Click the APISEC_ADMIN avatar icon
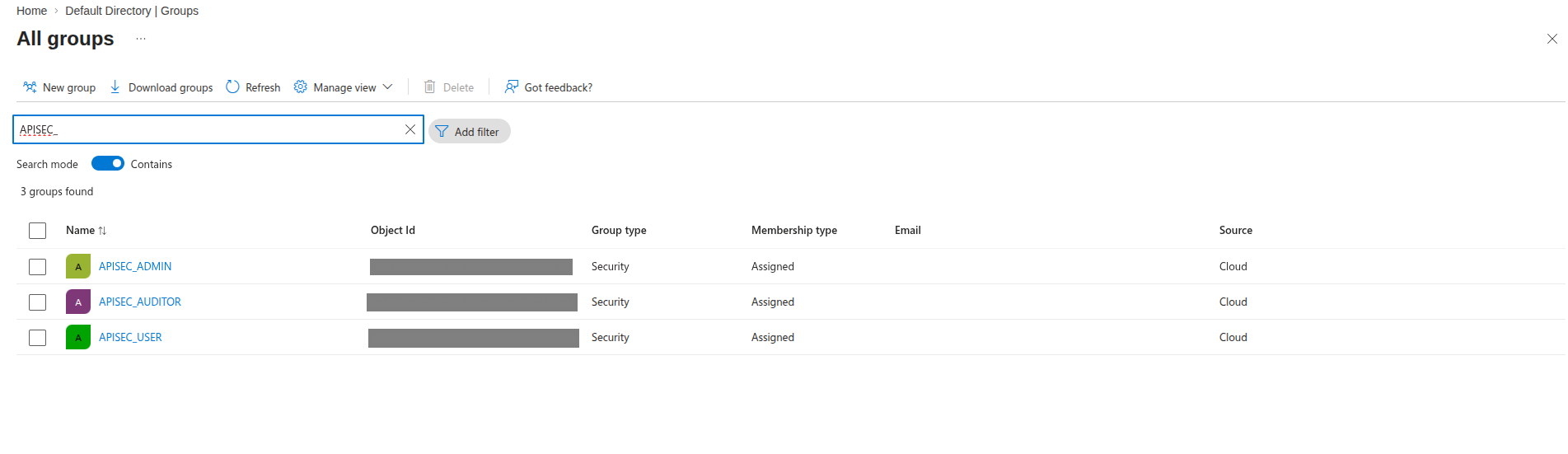1568x454 pixels. [x=78, y=266]
